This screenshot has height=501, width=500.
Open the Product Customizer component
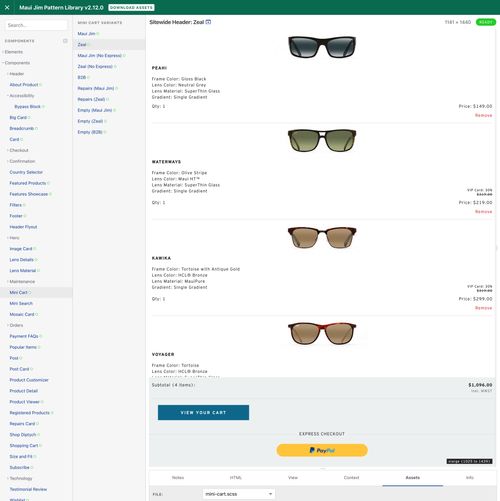pos(29,380)
